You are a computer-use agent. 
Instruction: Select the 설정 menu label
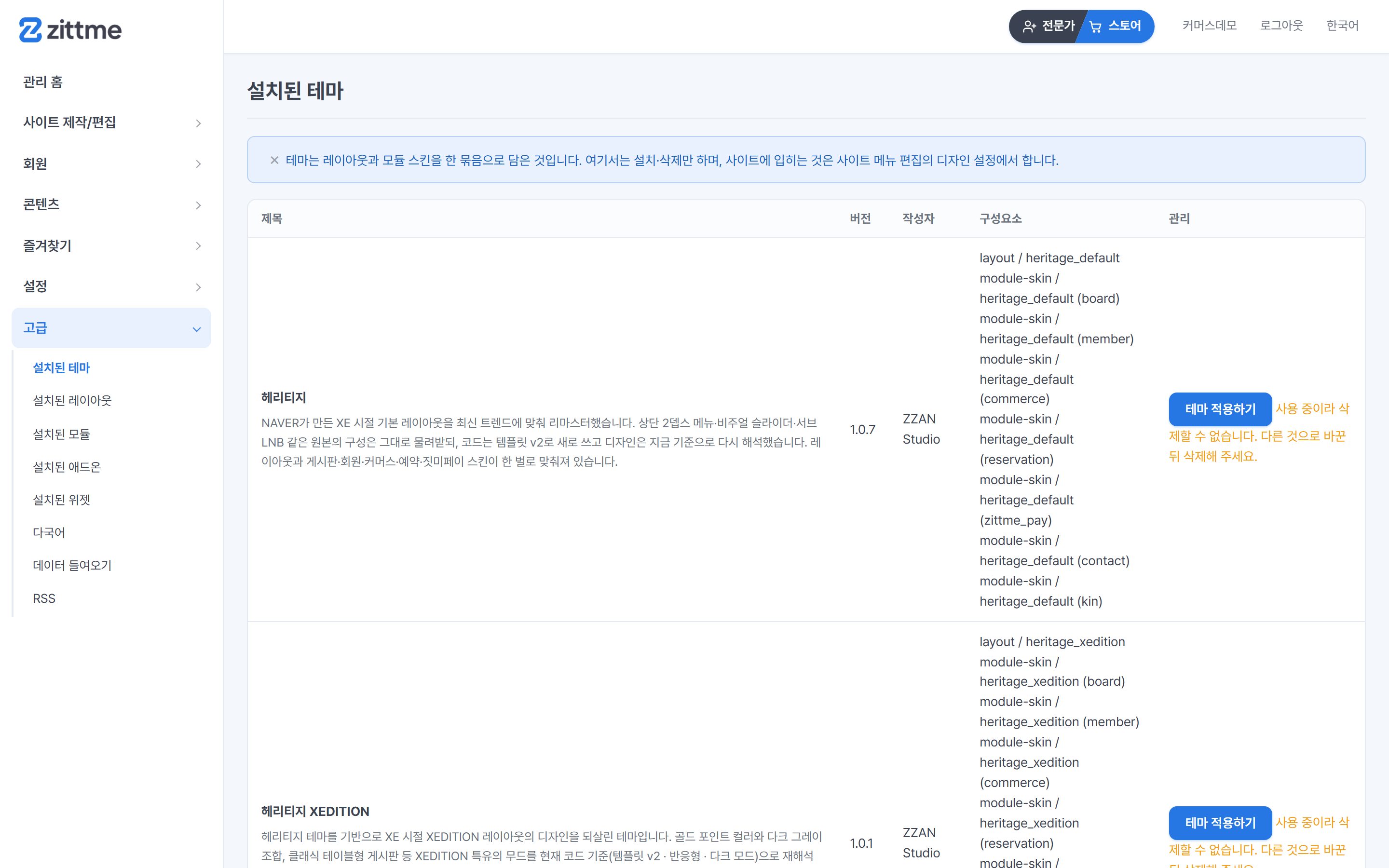point(35,286)
